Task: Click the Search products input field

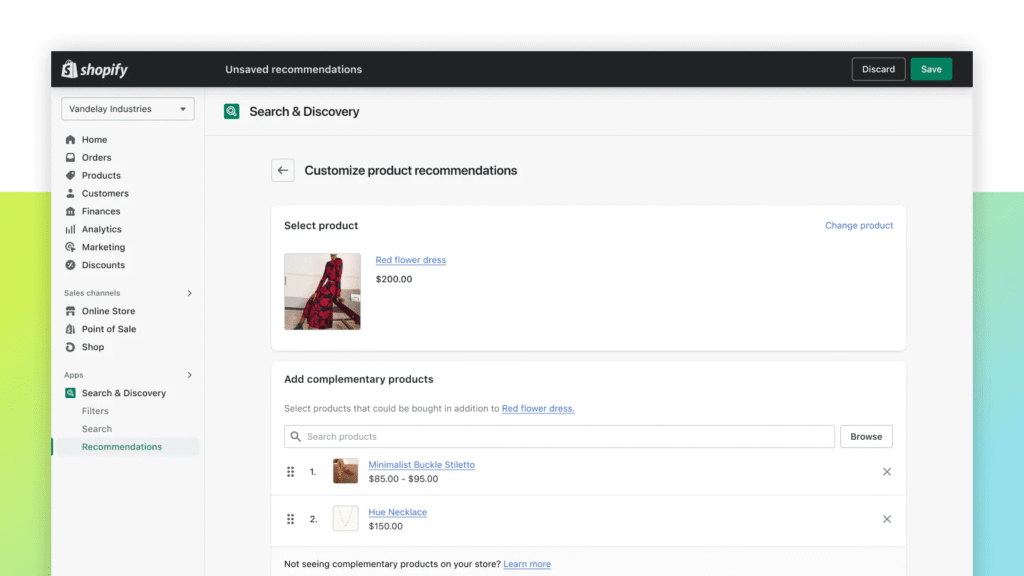Action: [x=559, y=436]
